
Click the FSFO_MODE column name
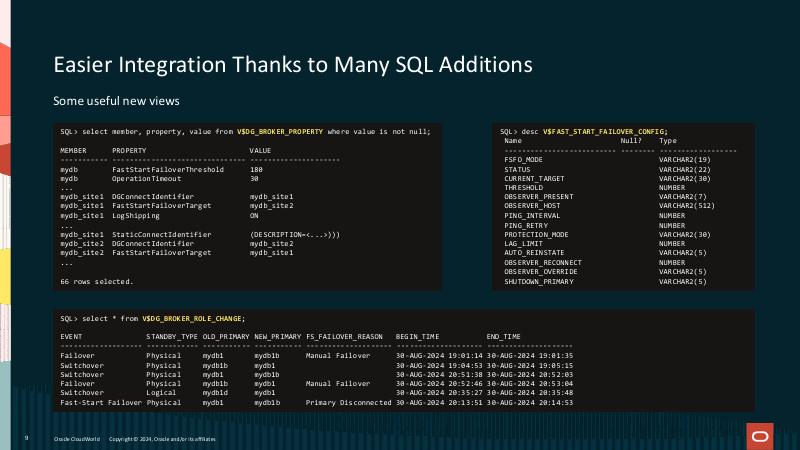tap(523, 160)
